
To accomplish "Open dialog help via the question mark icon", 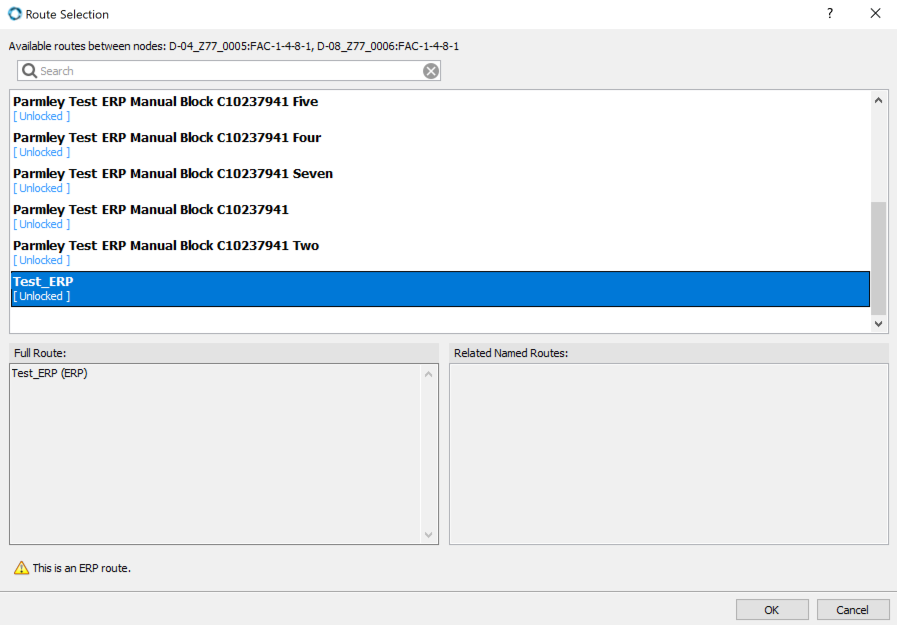I will point(829,14).
